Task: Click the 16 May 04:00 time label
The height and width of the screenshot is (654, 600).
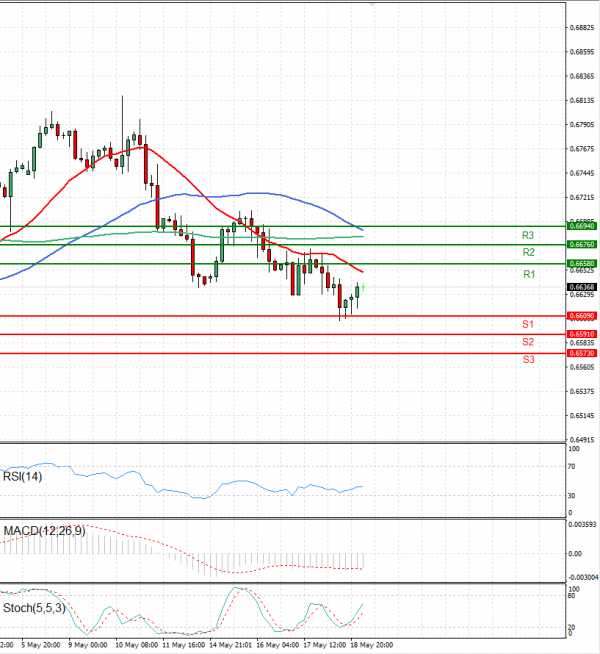Action: (278, 645)
